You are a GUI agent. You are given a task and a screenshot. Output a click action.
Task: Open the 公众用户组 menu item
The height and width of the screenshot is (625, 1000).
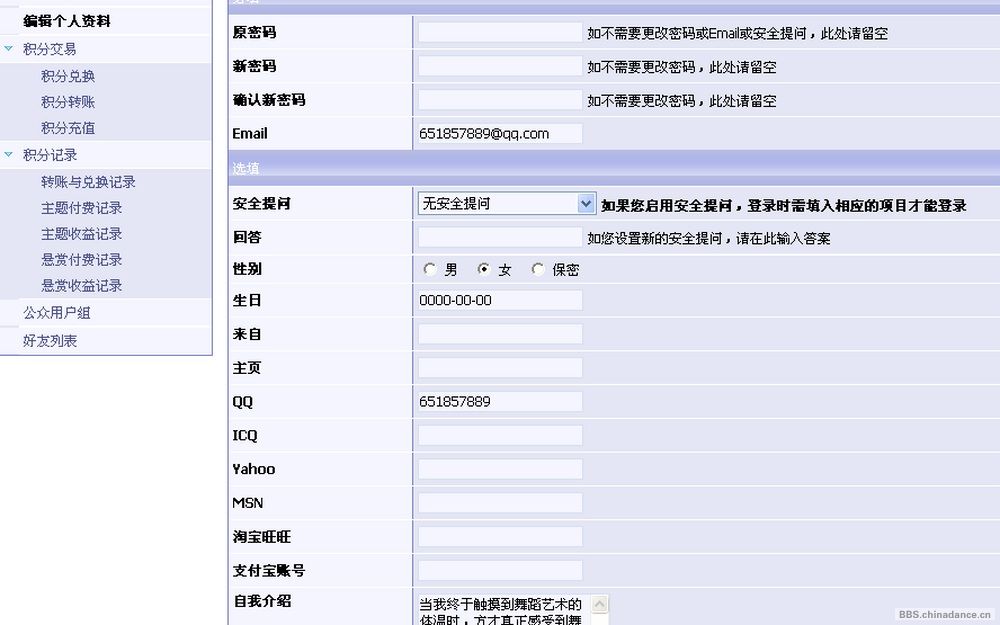point(57,313)
